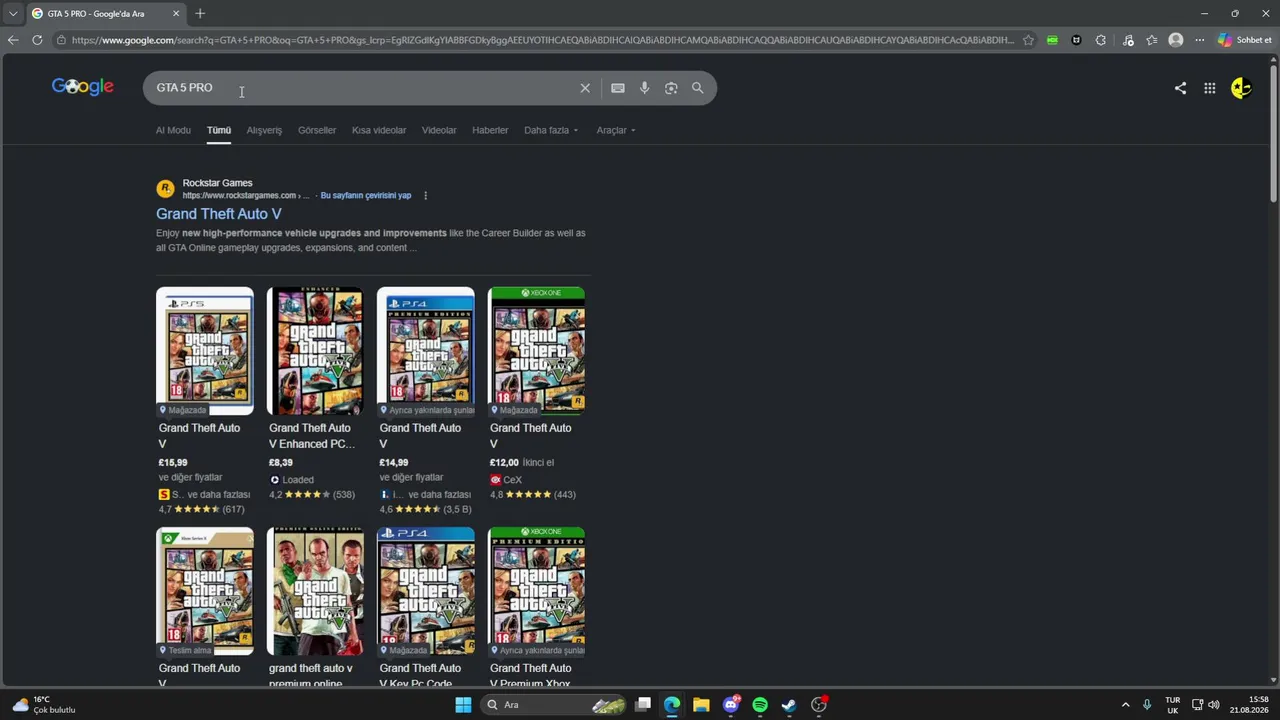Open a new browser tab
This screenshot has width=1280, height=720.
(x=200, y=13)
